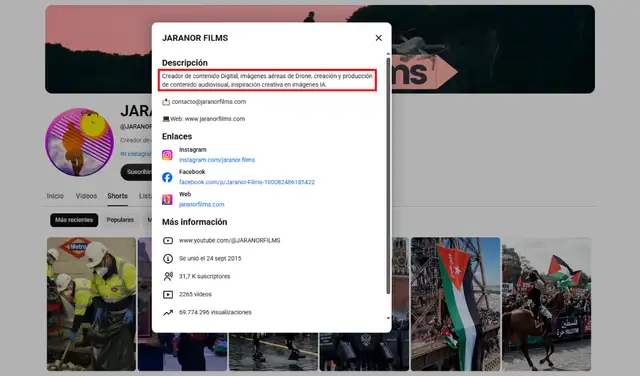Screen dimensions: 640x376
Task: Open the Metro workers short thumbnail
Action: point(91,304)
